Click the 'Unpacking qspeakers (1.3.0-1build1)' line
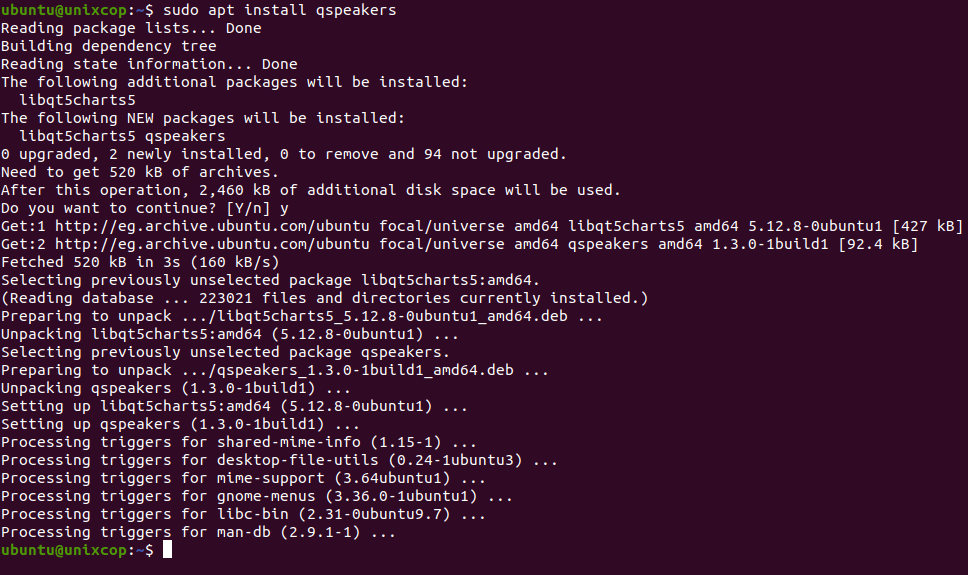968x575 pixels. click(x=176, y=388)
